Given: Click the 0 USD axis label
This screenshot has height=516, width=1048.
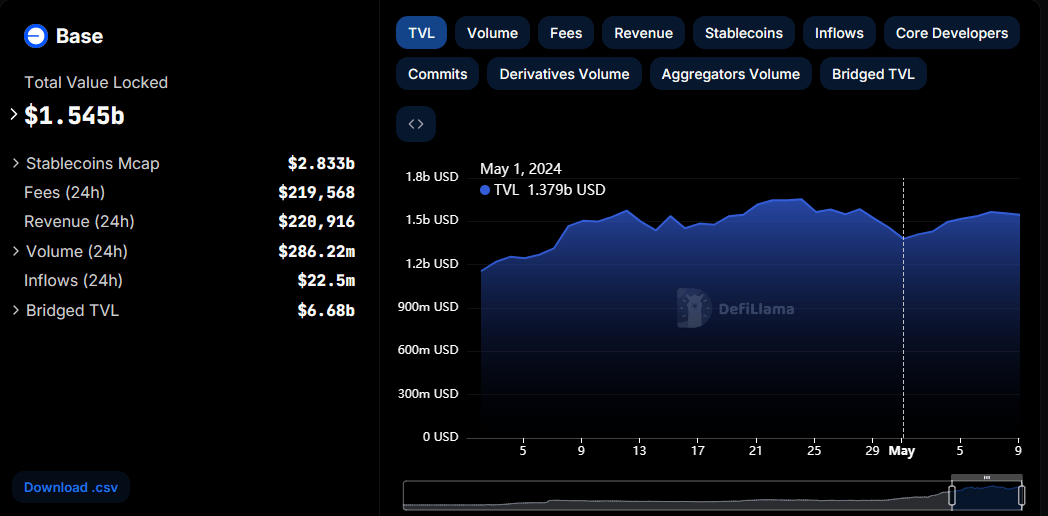Looking at the screenshot, I should [440, 437].
